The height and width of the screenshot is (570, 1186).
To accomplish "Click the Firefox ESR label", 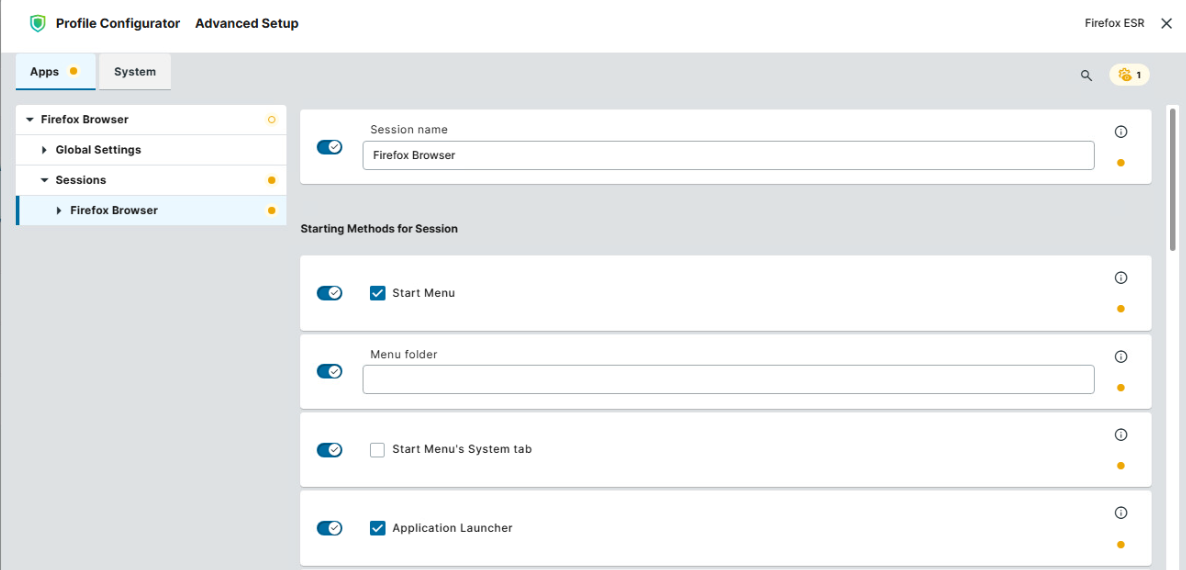I will (1114, 23).
